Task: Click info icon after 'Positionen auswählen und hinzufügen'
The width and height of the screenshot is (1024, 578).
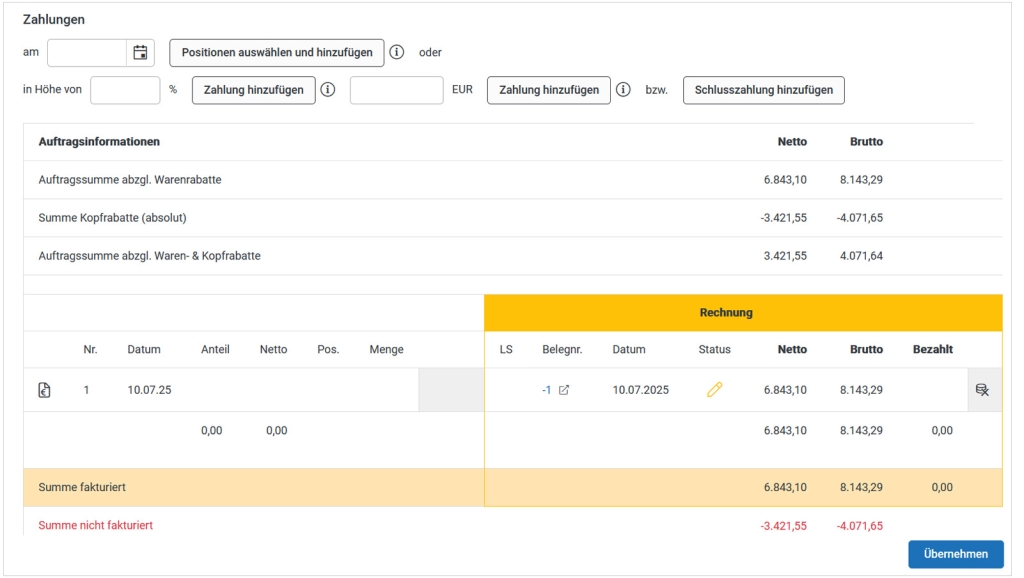Action: [x=397, y=53]
